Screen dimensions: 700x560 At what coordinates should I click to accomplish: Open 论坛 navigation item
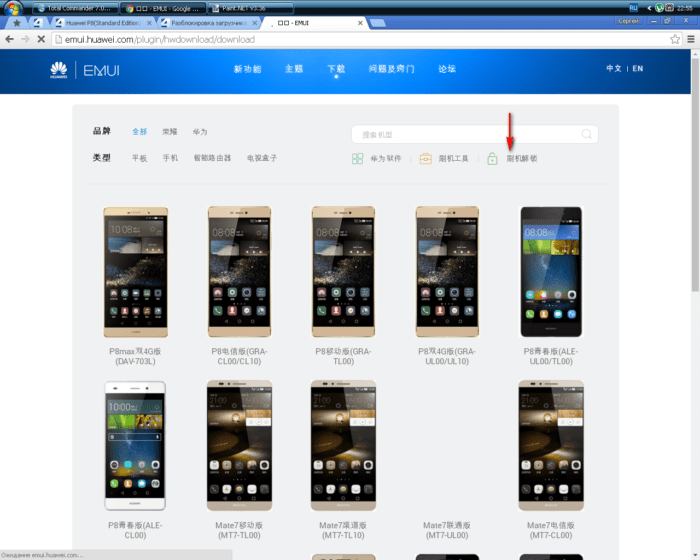pos(447,69)
